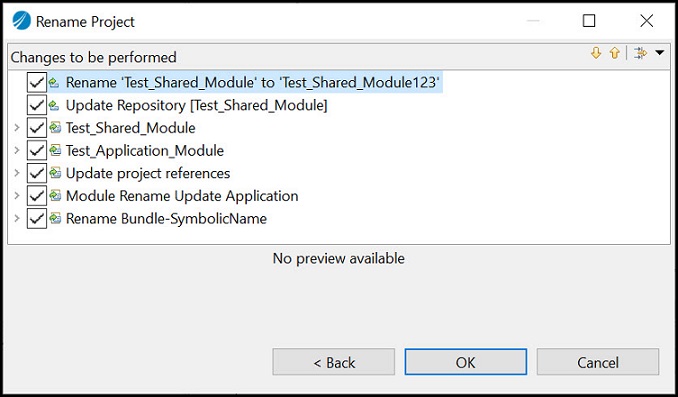This screenshot has width=678, height=397.
Task: Toggle the Update Repository checkbox
Action: 37,105
